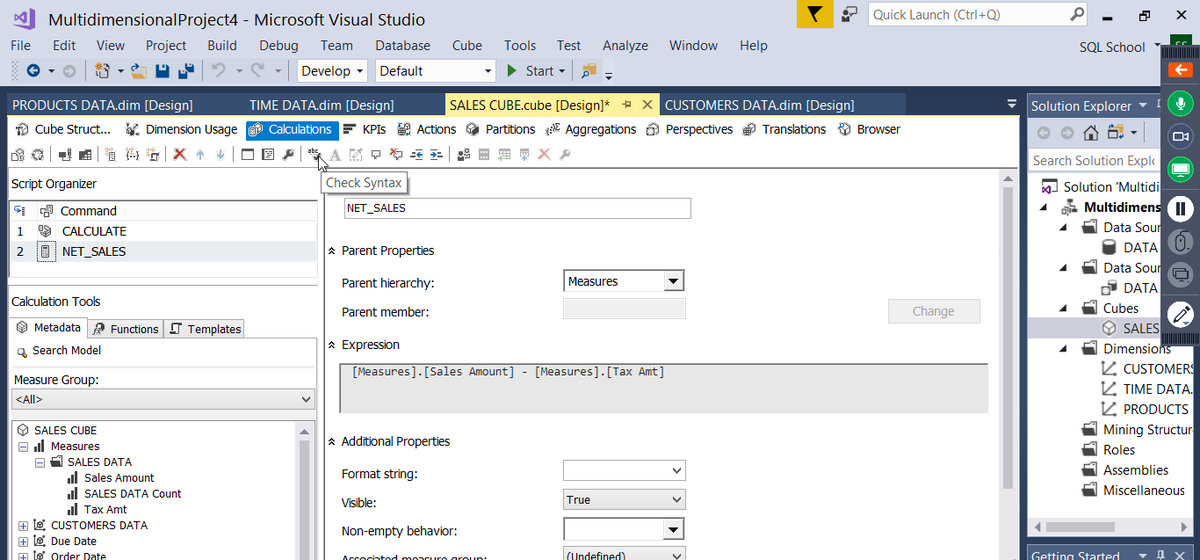The width and height of the screenshot is (1200, 560).
Task: Pause the screen recording
Action: tap(1181, 208)
